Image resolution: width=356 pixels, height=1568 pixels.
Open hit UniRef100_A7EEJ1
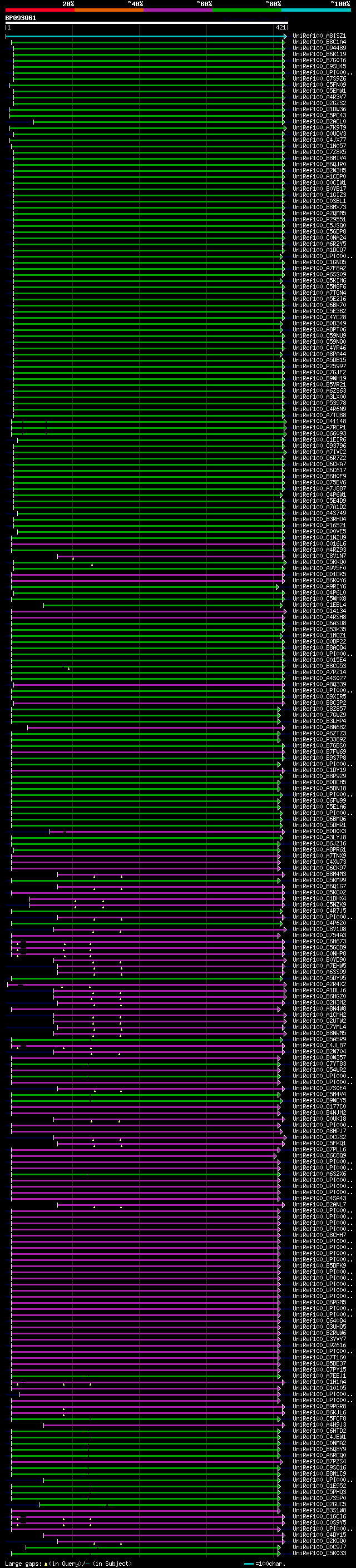[x=319, y=1376]
